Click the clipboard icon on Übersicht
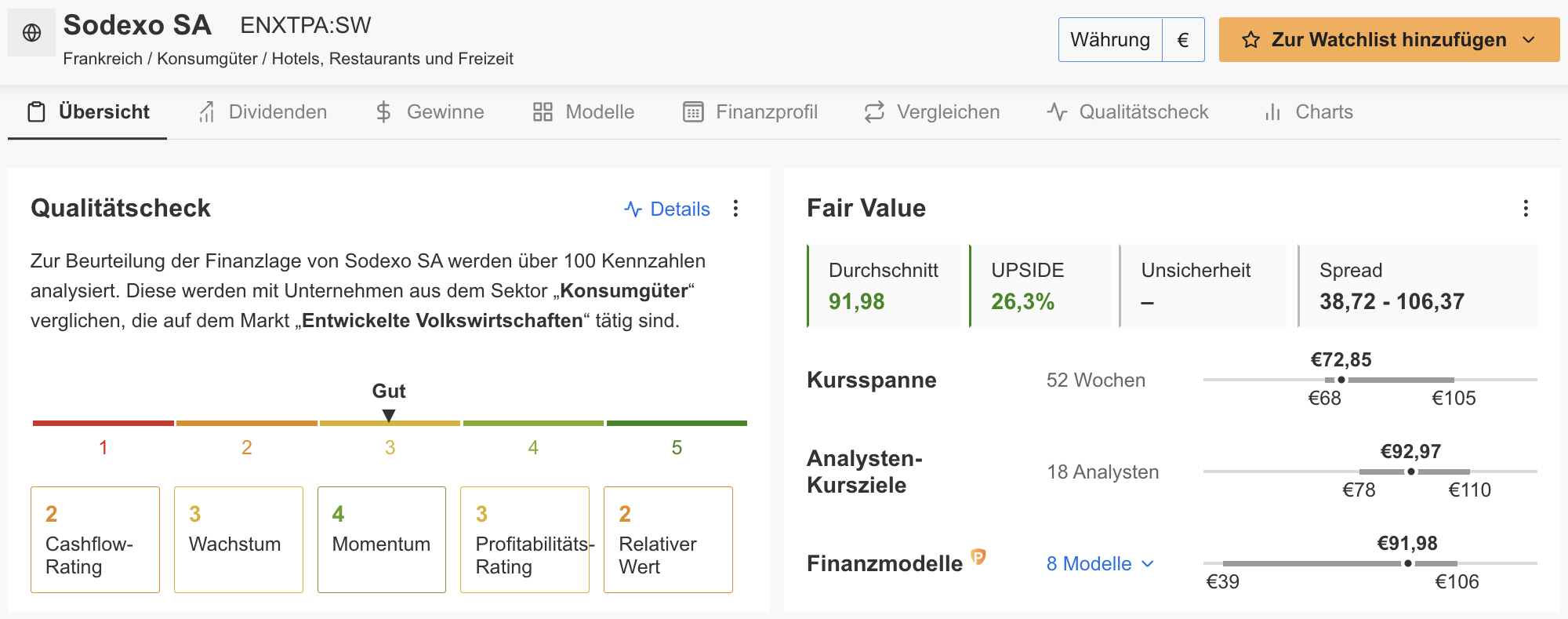The height and width of the screenshot is (619, 1568). [x=36, y=112]
